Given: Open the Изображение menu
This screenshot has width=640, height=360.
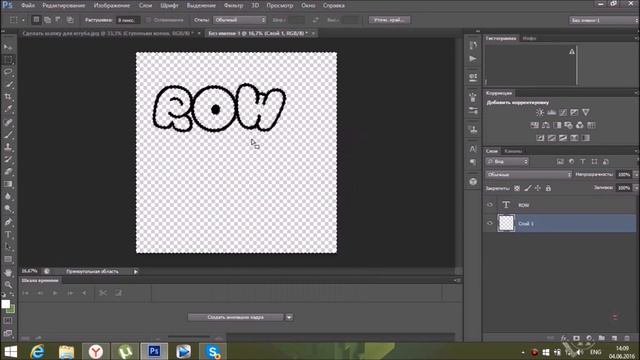Looking at the screenshot, I should coord(112,5).
